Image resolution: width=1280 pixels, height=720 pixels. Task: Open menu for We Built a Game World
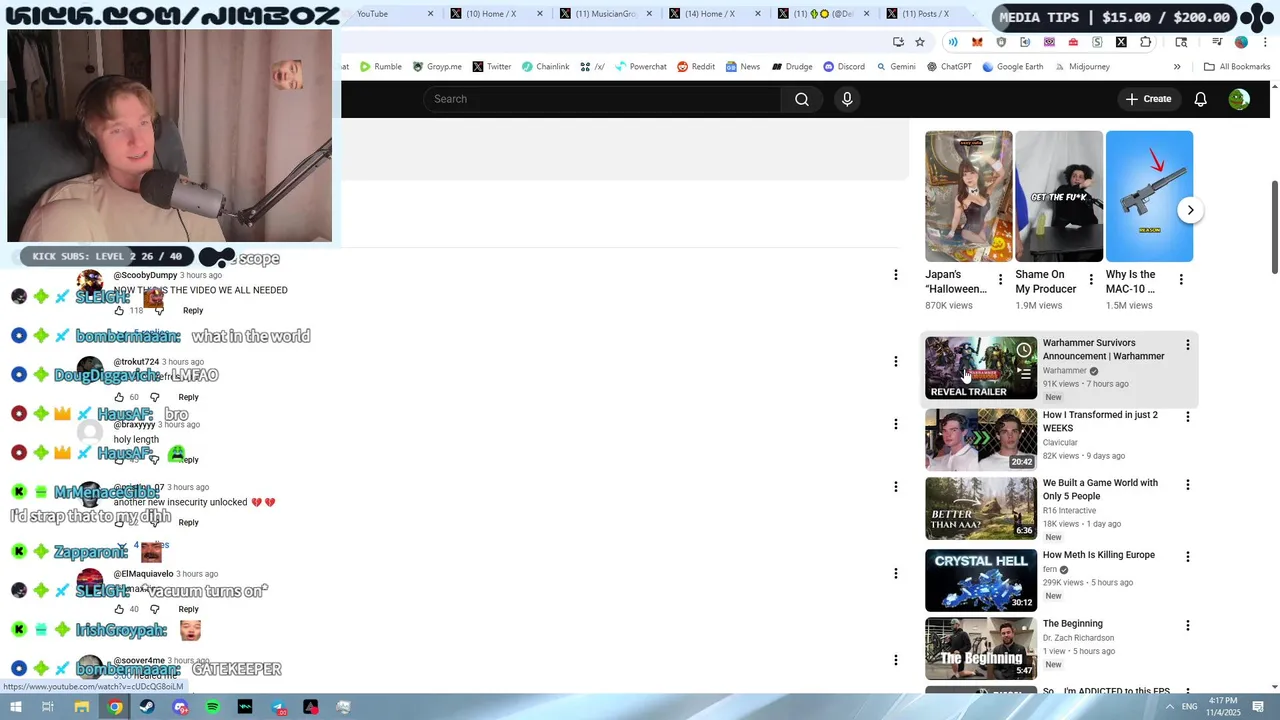(1188, 485)
